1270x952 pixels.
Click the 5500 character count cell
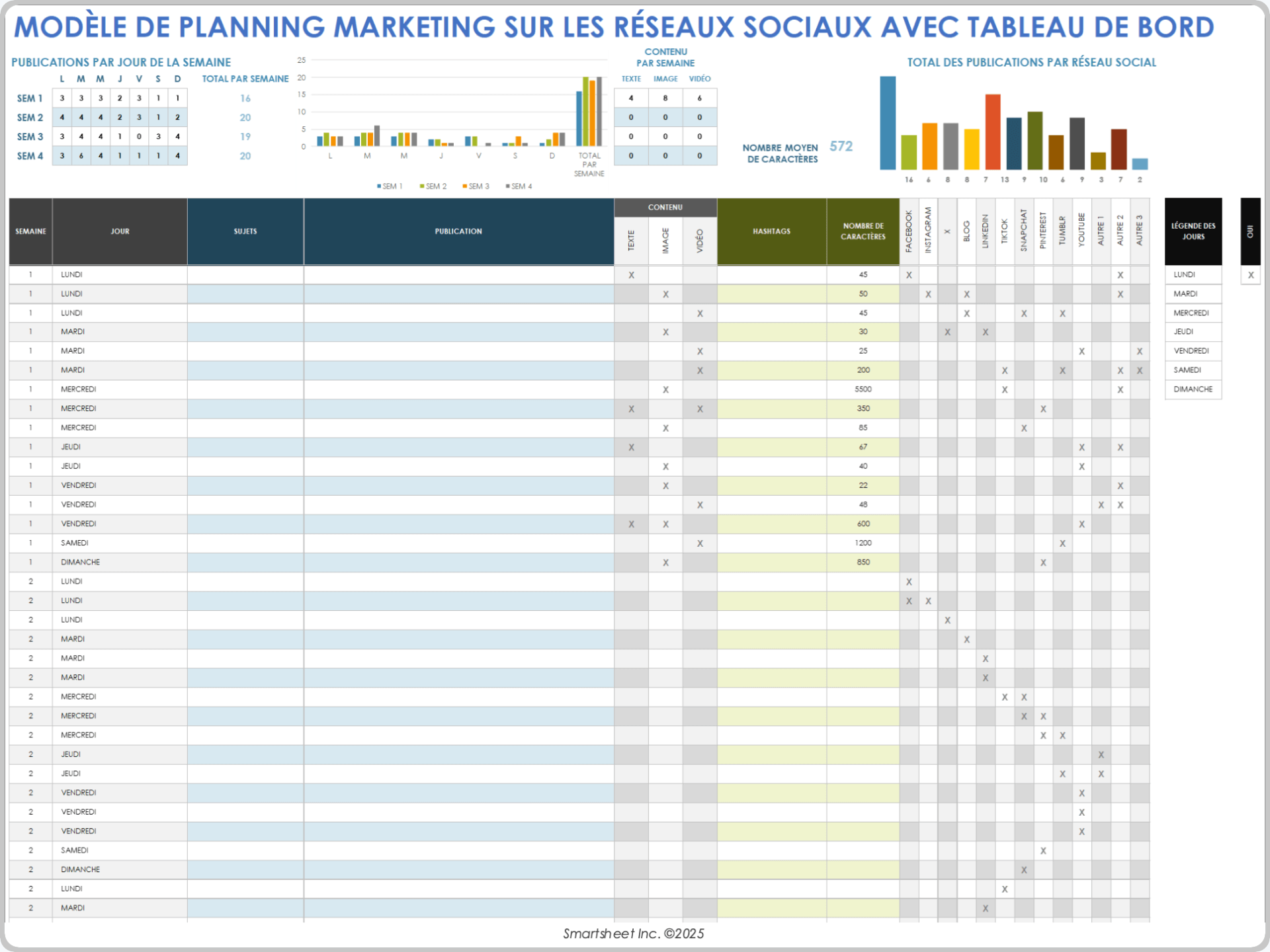863,389
